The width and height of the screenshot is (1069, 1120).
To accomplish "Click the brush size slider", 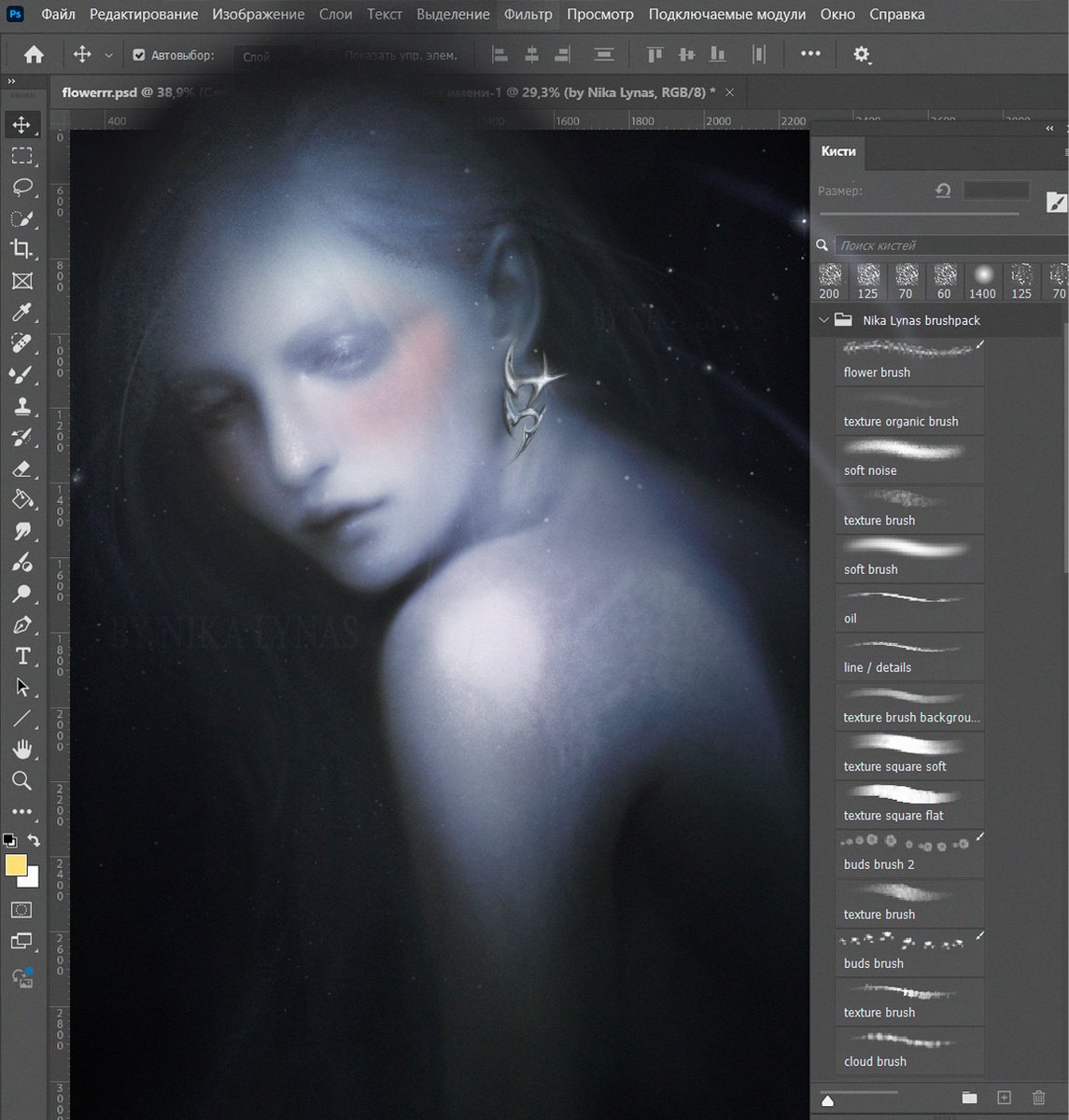I will pos(919,215).
